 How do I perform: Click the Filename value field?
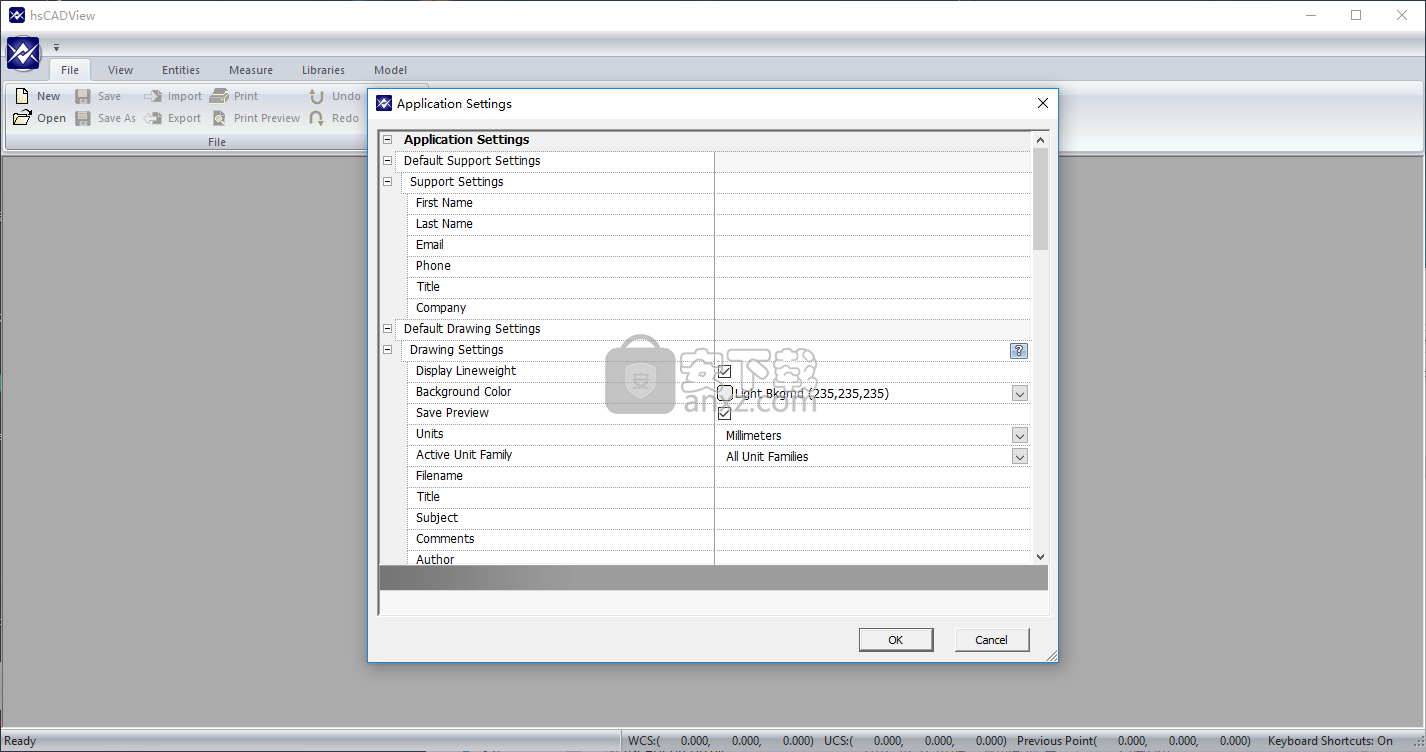pos(872,476)
